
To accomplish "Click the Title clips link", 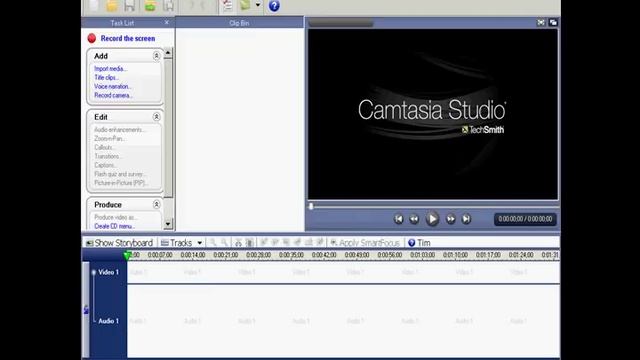I will pos(107,78).
